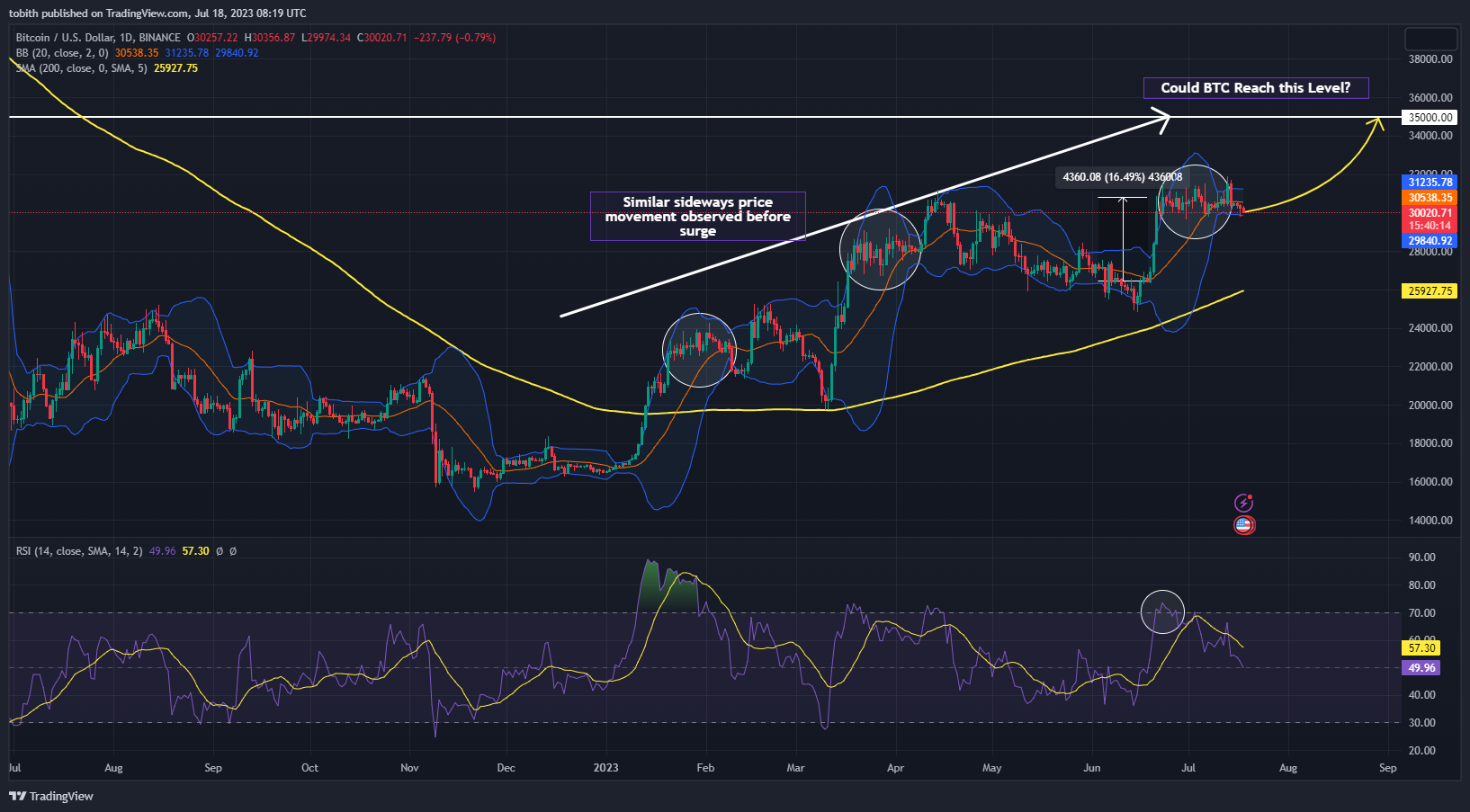The width and height of the screenshot is (1470, 812).
Task: Click the purple 49.96 RSI axis label
Action: (x=1421, y=668)
